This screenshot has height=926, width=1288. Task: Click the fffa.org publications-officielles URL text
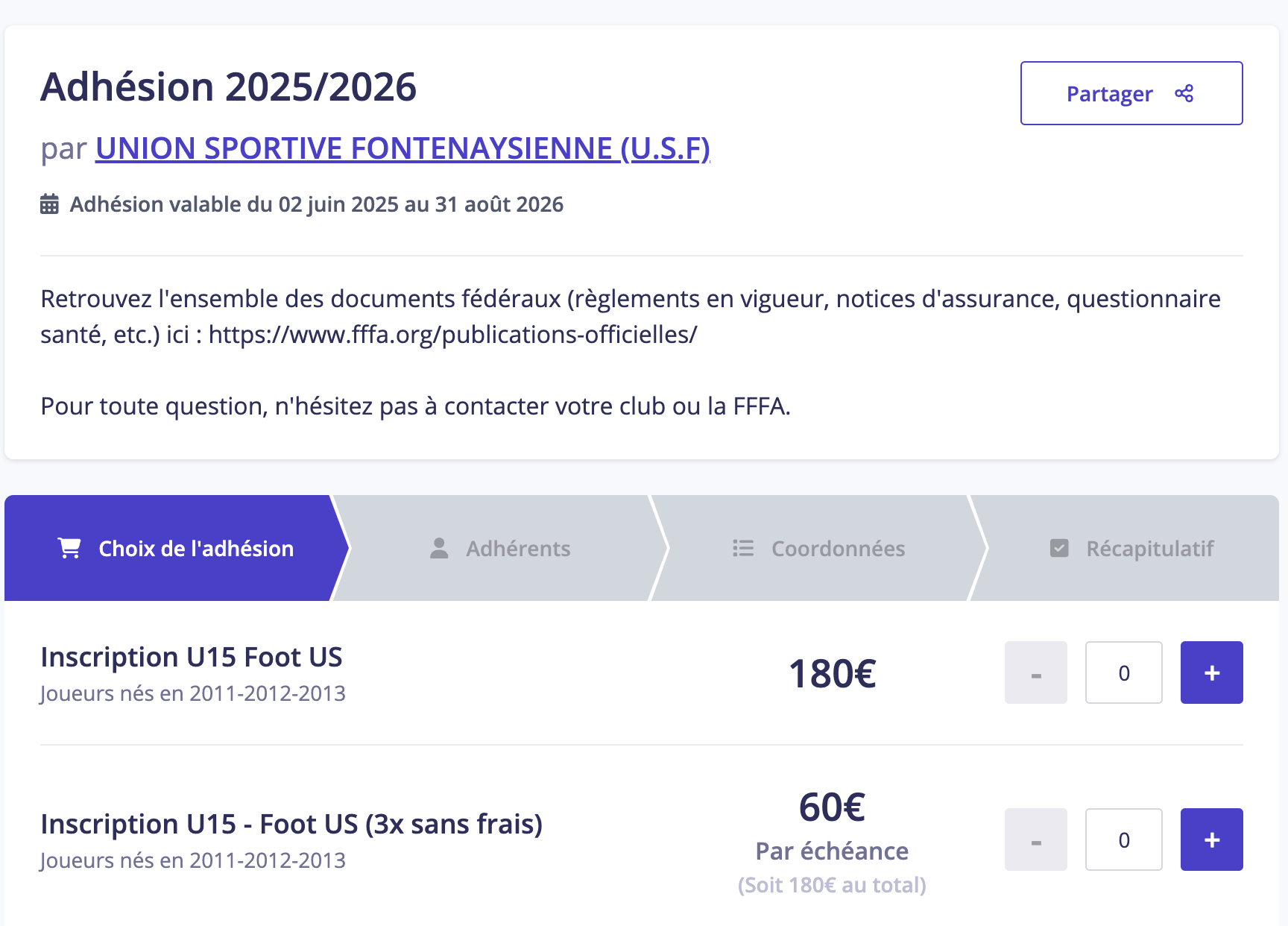(x=453, y=335)
